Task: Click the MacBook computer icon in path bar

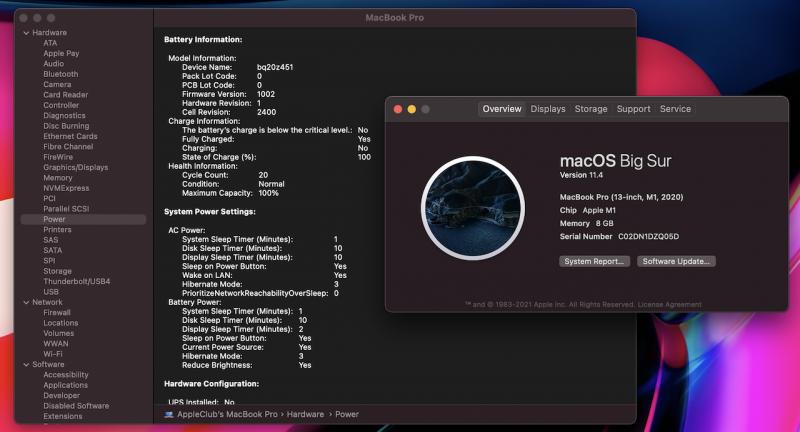Action: click(x=169, y=415)
